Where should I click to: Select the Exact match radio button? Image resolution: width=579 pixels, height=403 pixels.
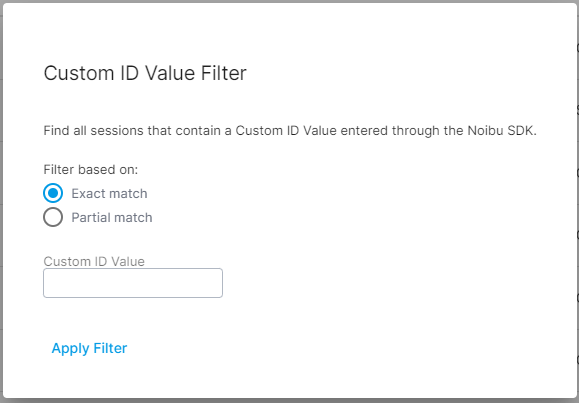pos(53,193)
